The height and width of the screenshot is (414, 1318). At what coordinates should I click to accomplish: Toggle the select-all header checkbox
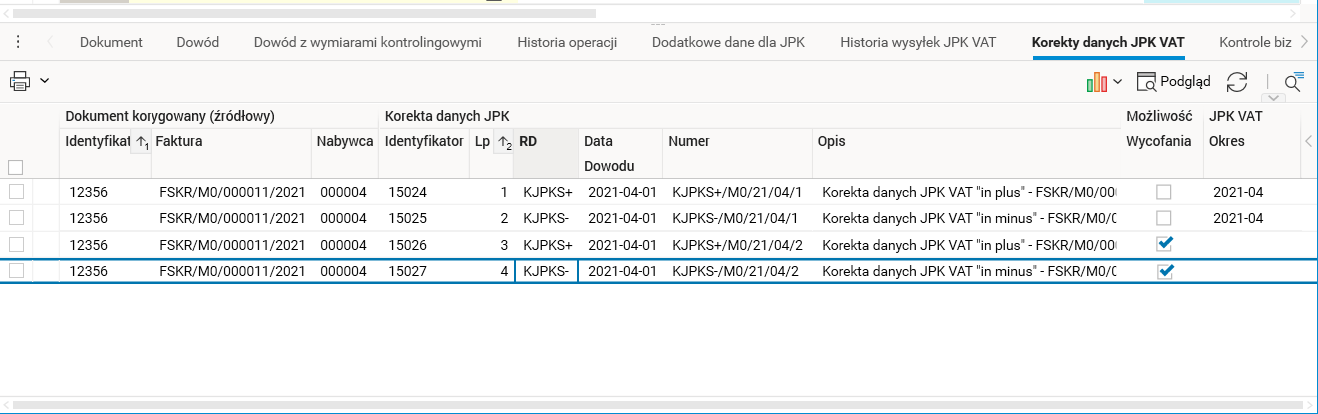[15, 167]
